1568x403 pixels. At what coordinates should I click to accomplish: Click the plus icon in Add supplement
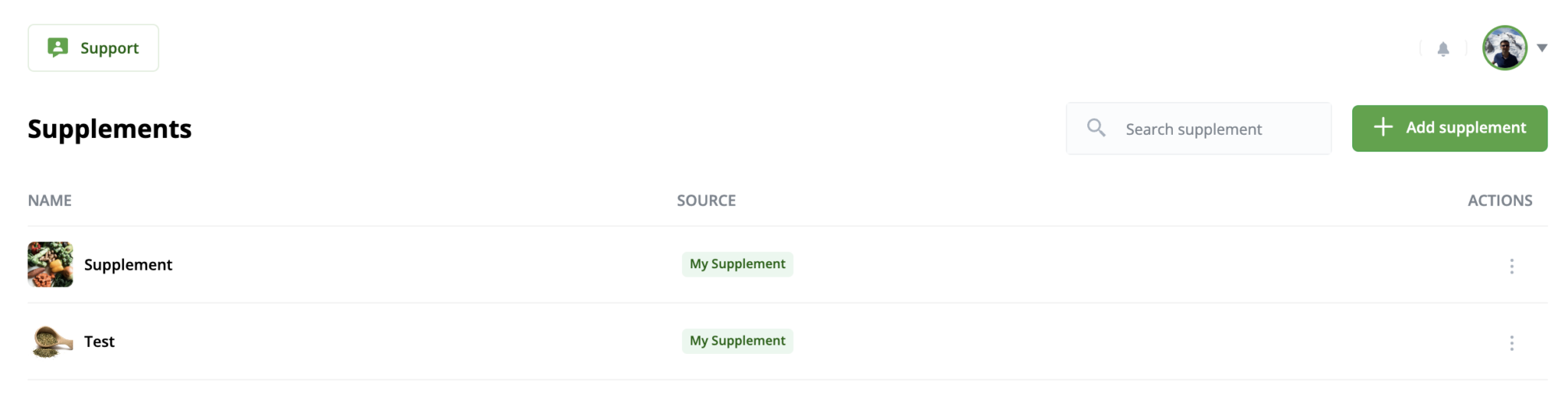1383,127
